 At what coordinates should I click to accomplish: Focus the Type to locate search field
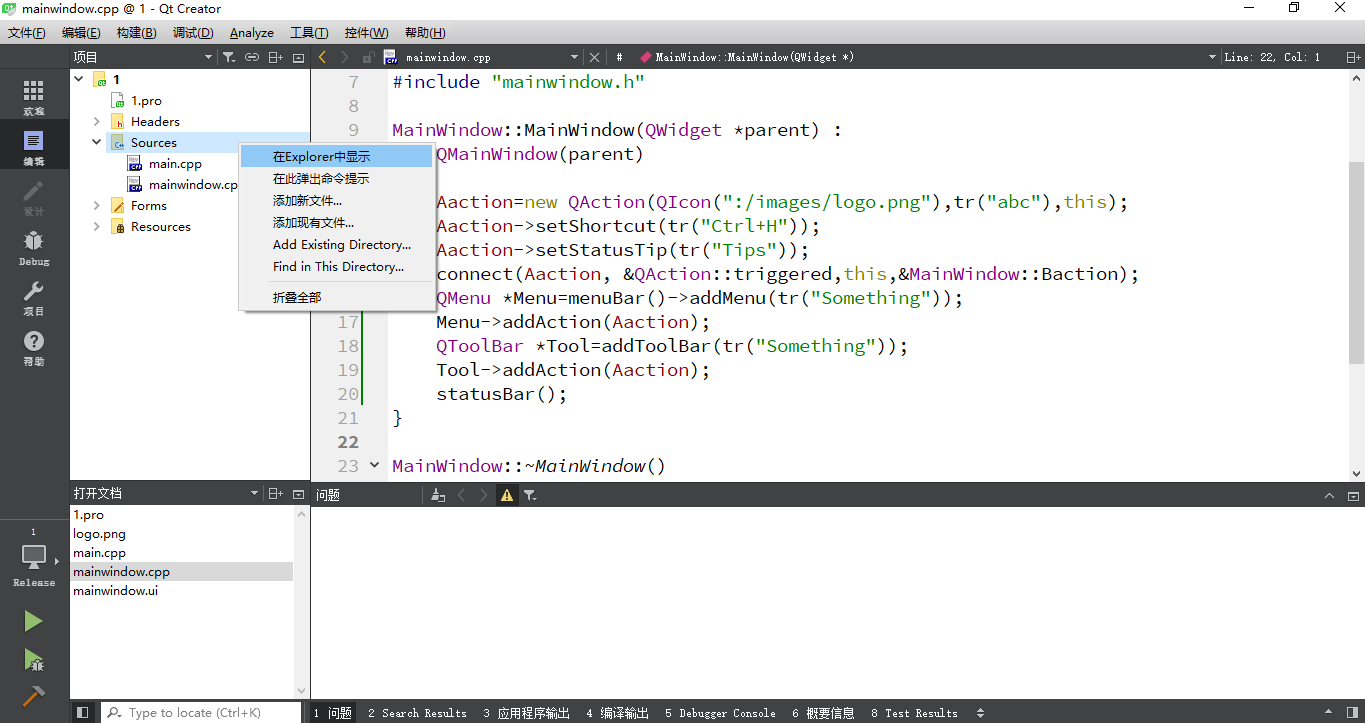point(200,712)
